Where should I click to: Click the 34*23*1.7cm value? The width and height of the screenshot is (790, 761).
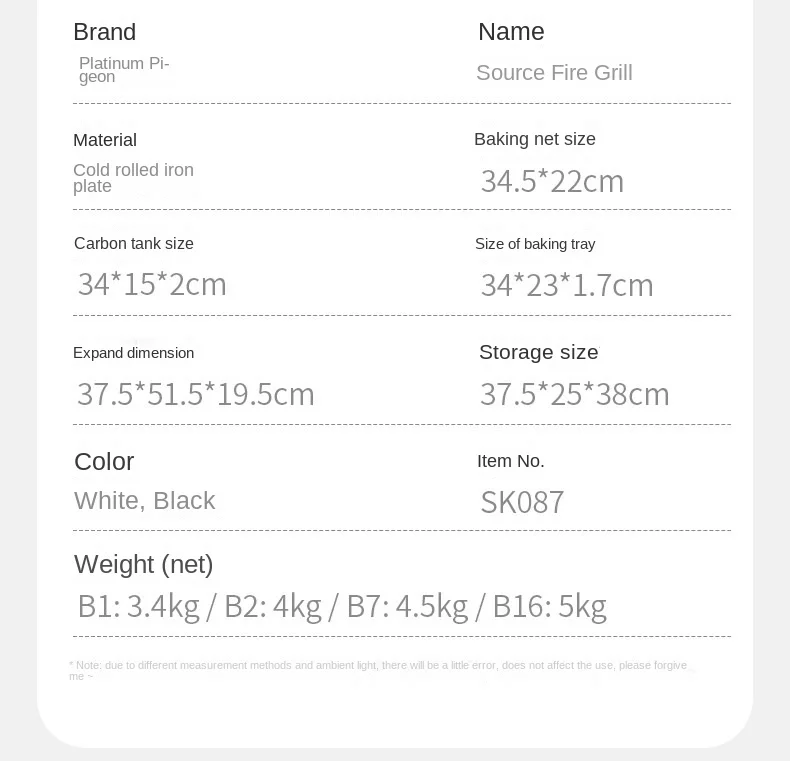click(x=567, y=285)
